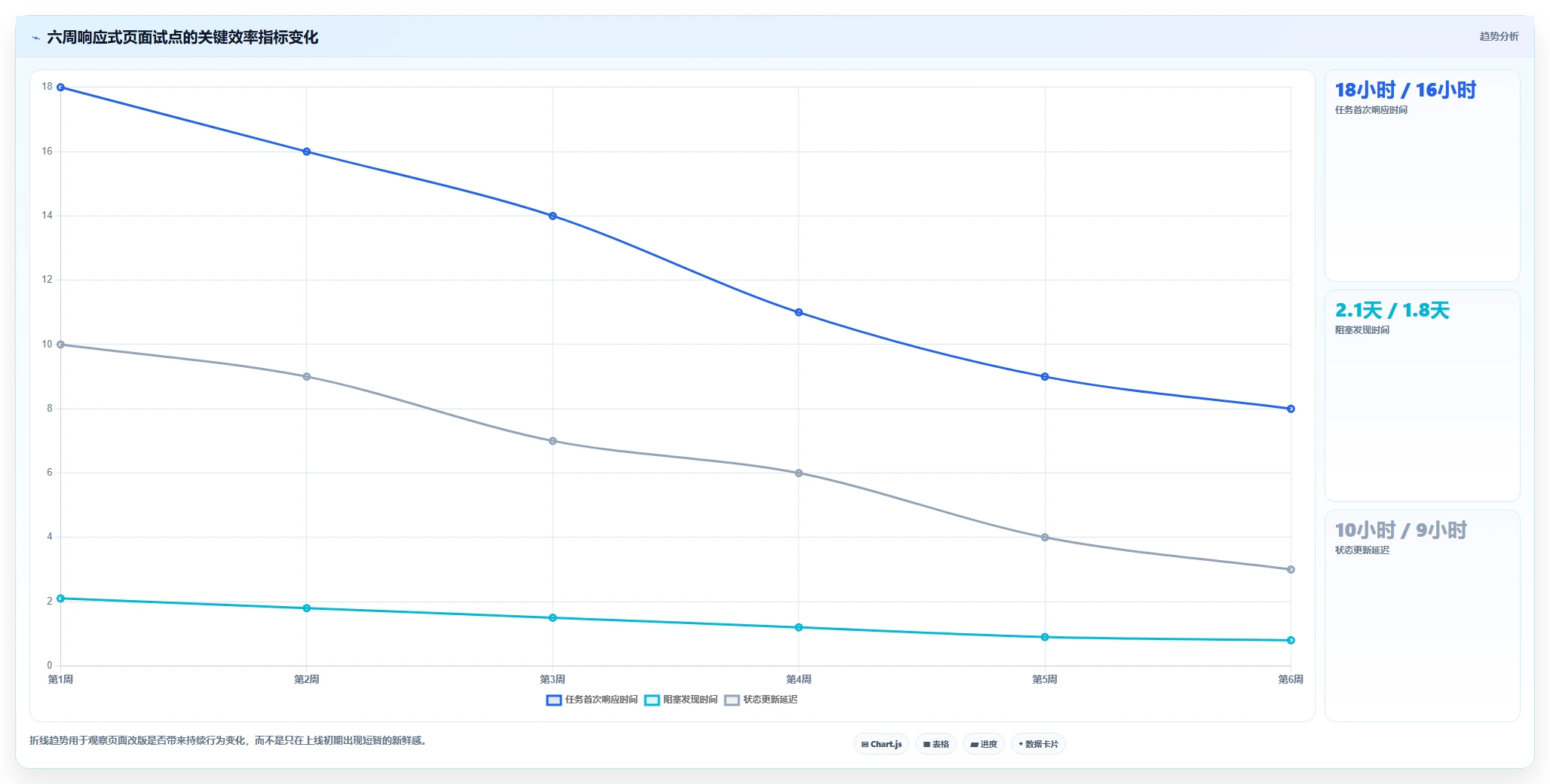This screenshot has height=784, width=1550.
Task: Click the chart title 六周响应式页面试点的关键效率指标变化
Action: point(182,37)
